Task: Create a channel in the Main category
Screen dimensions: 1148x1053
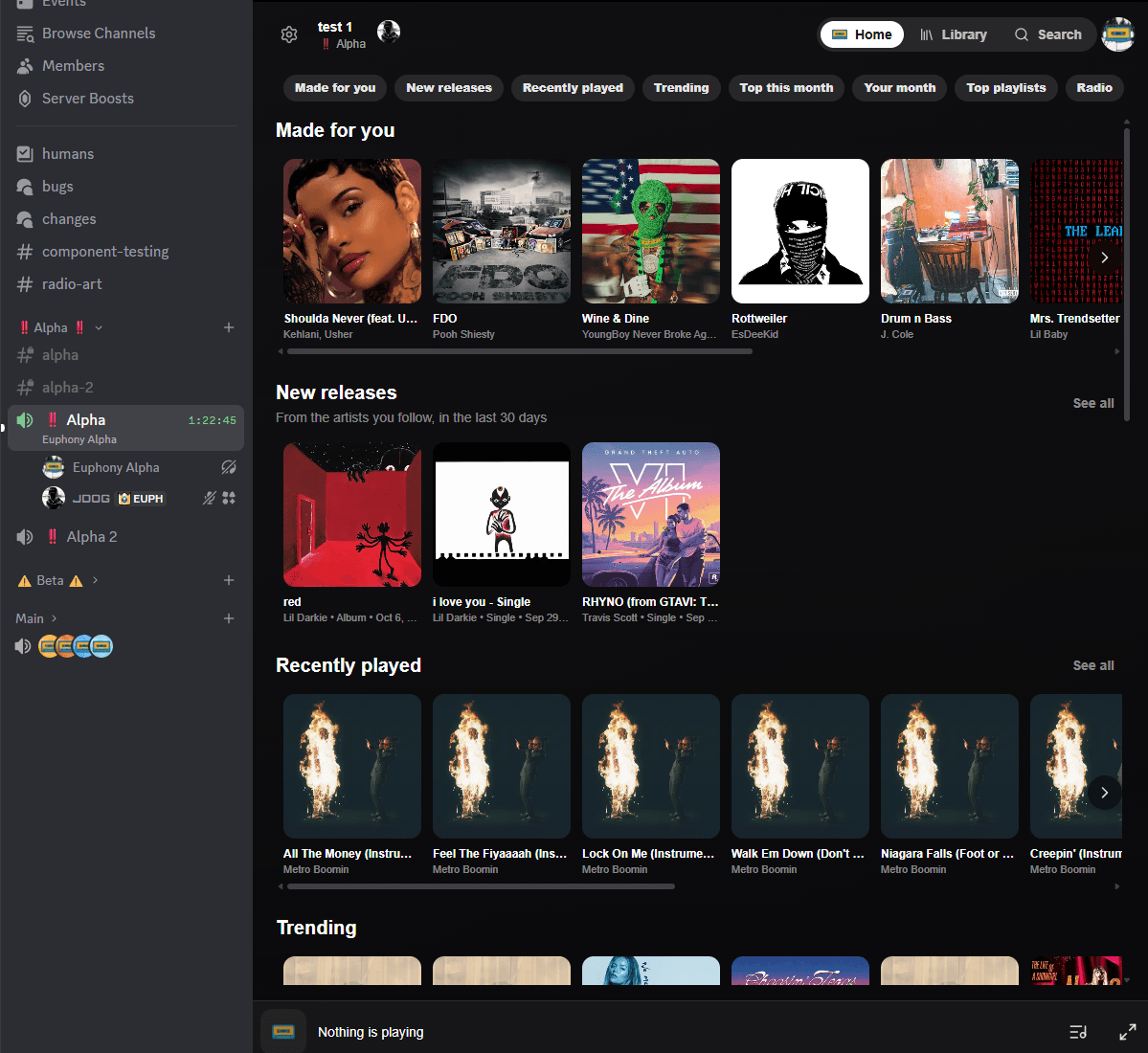Action: 229,618
